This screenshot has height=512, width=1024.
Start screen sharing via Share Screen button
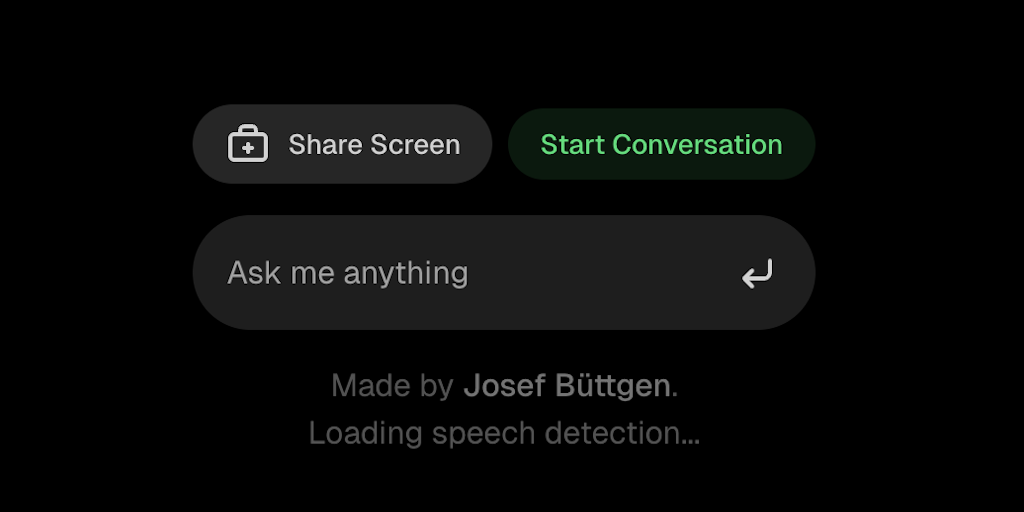342,144
